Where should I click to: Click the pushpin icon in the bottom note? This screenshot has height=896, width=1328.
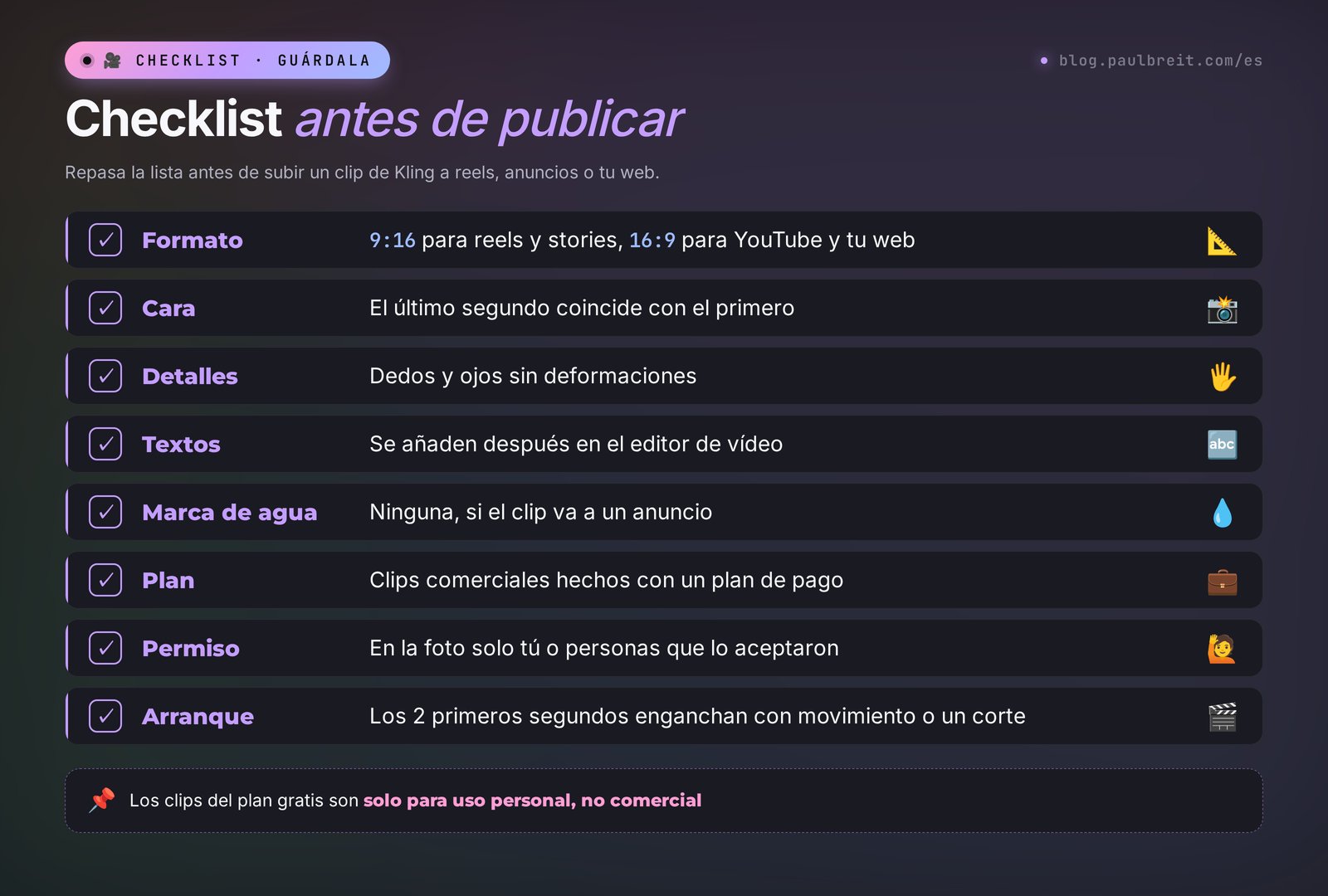(x=102, y=801)
